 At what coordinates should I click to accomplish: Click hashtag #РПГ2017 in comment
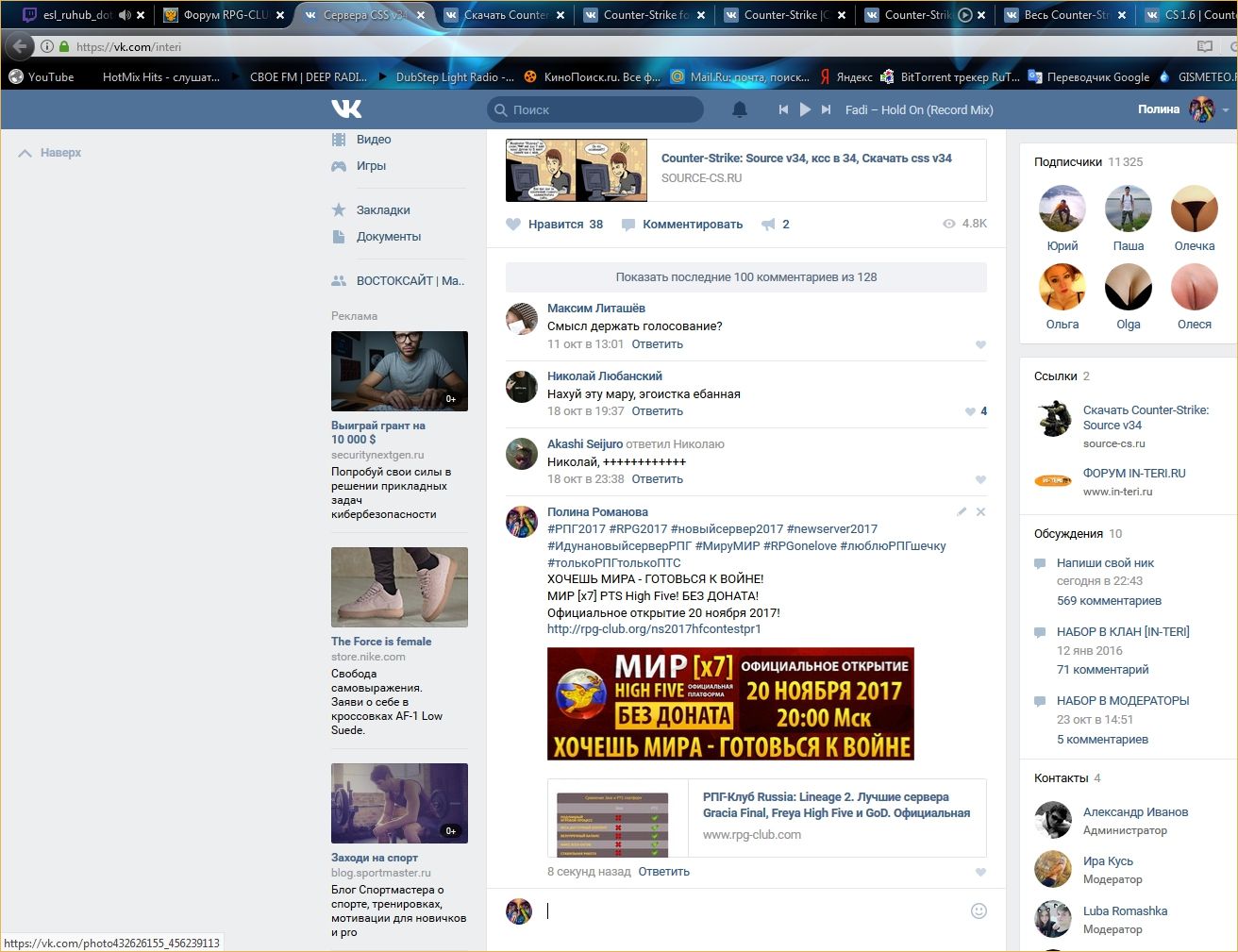tap(576, 528)
